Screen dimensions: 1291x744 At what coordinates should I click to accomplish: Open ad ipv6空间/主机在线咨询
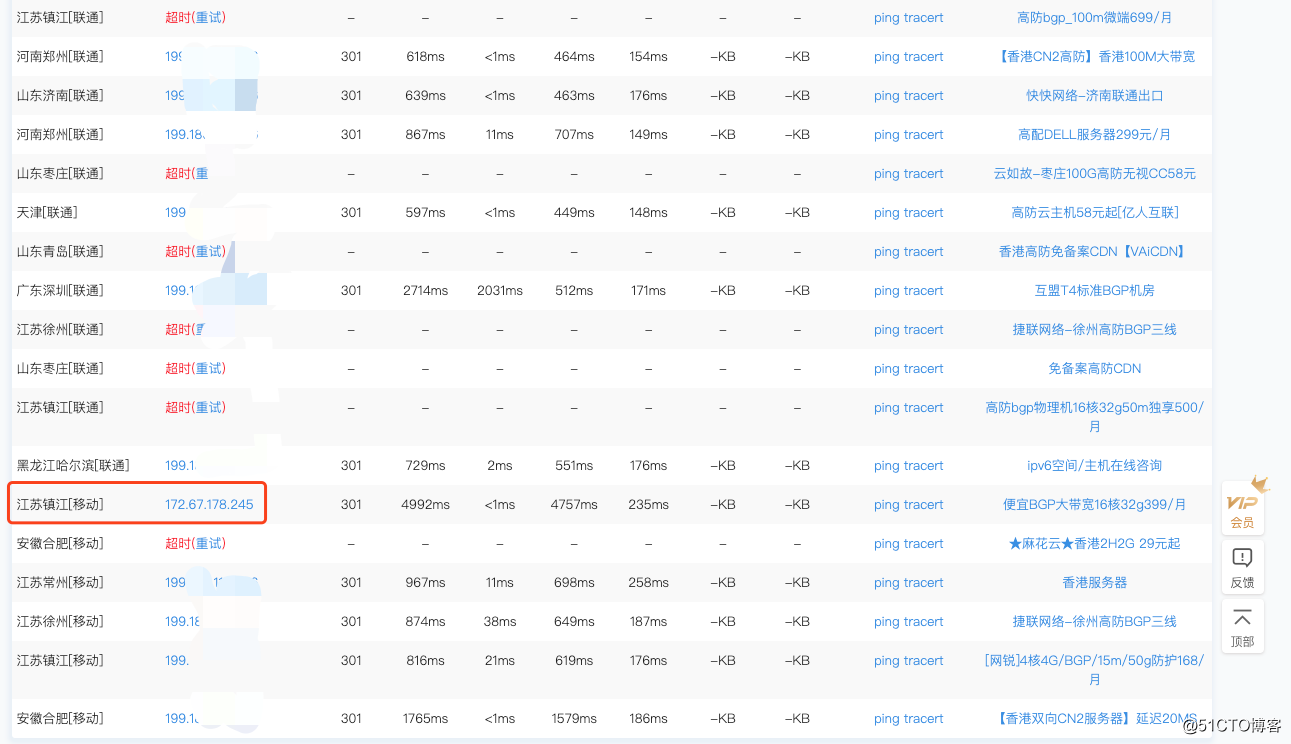point(1094,465)
